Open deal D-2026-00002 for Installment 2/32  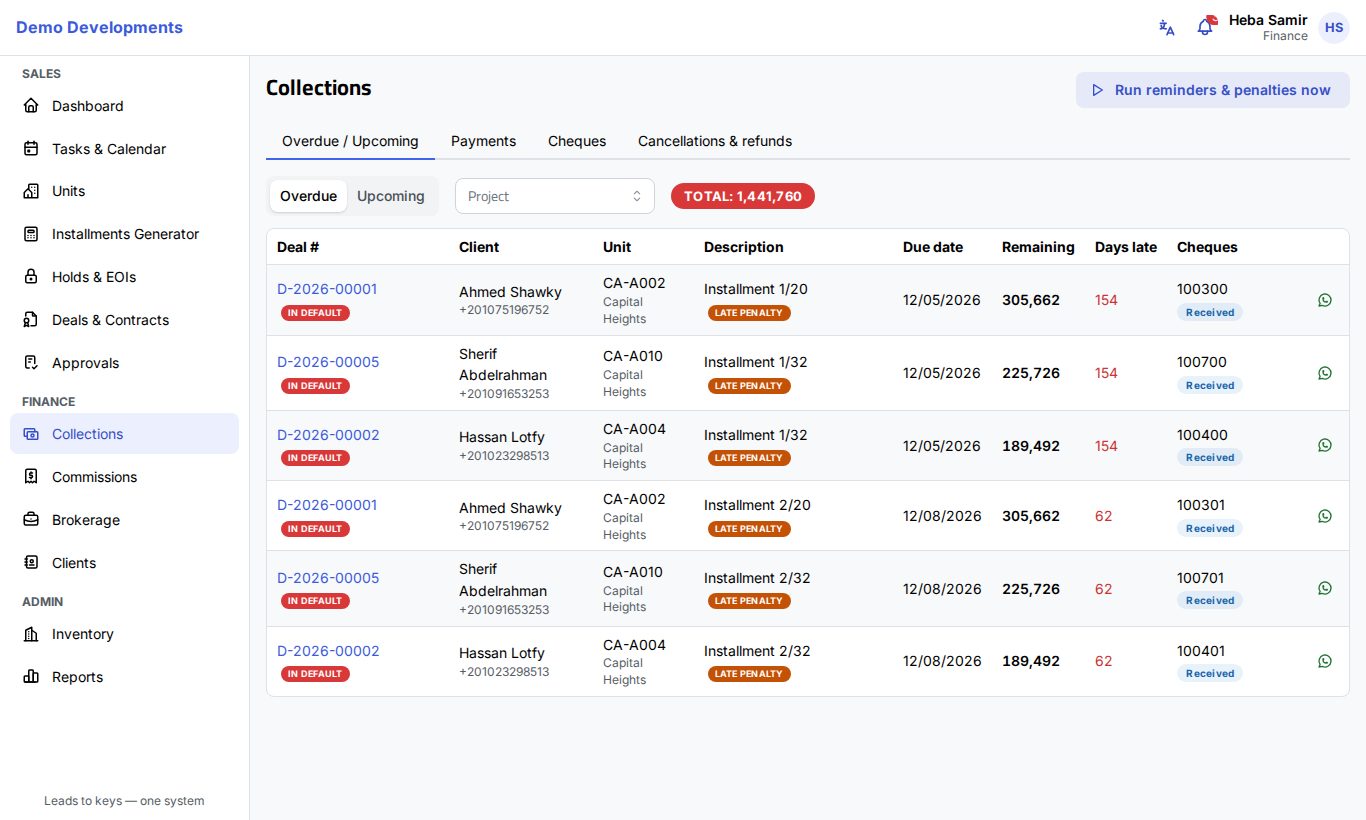point(328,651)
